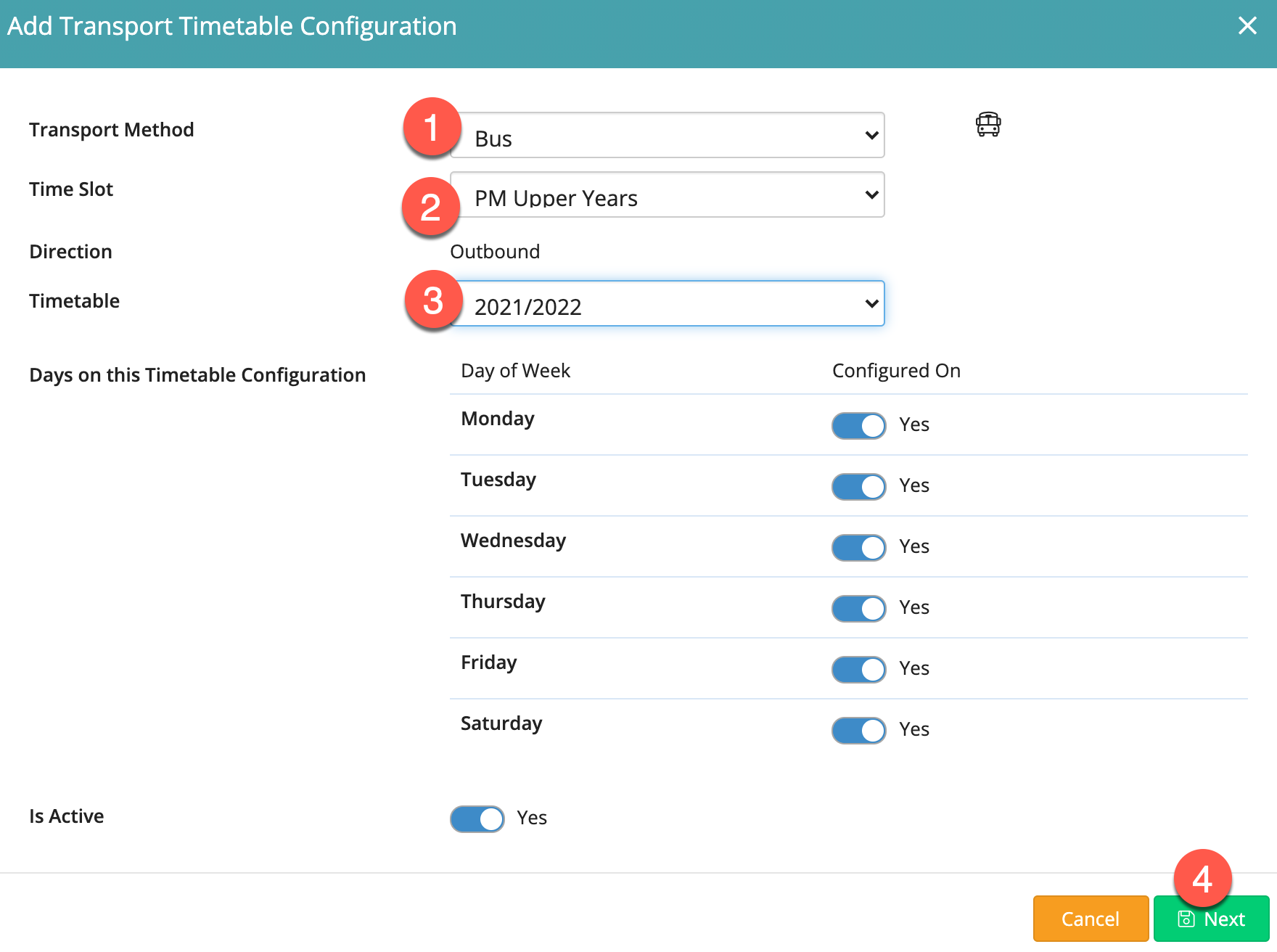Open the Transport Method dropdown showing Bus
Viewport: 1277px width, 952px height.
[667, 136]
